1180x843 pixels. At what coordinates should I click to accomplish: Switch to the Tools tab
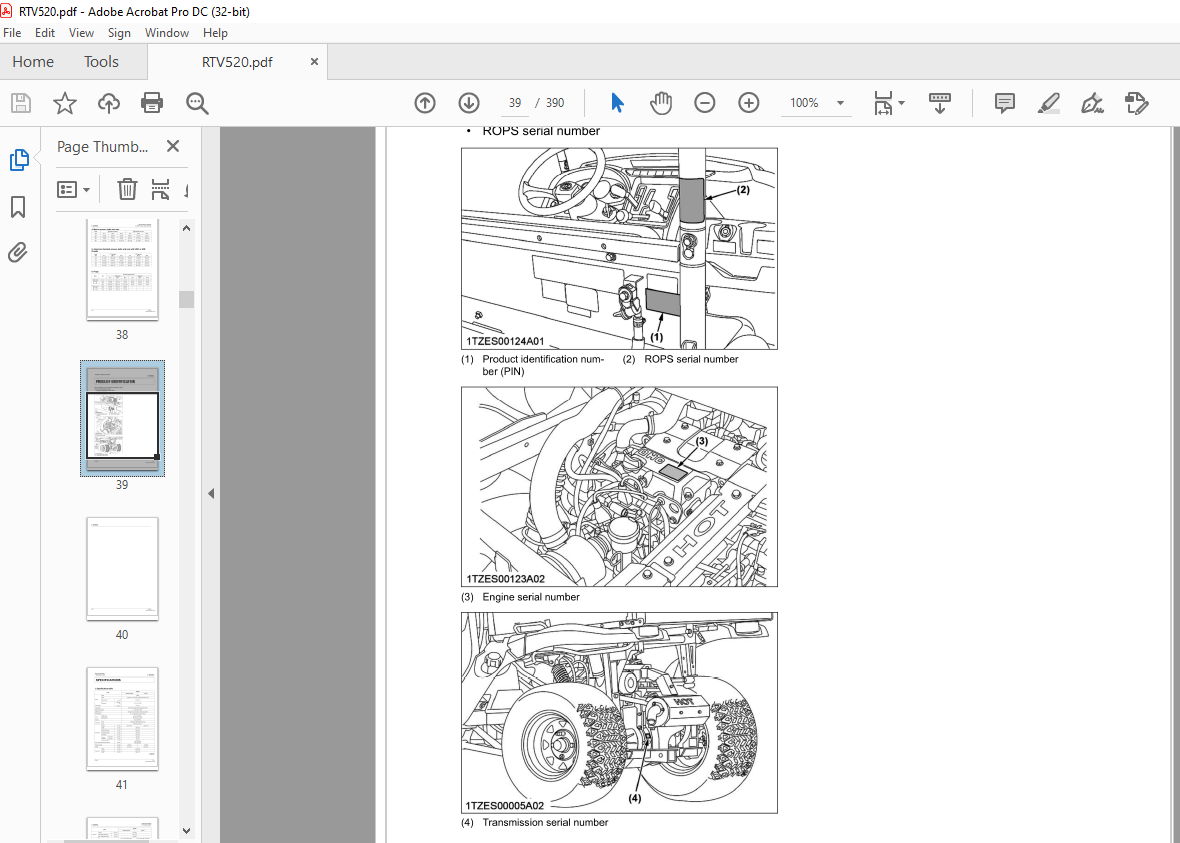point(101,62)
